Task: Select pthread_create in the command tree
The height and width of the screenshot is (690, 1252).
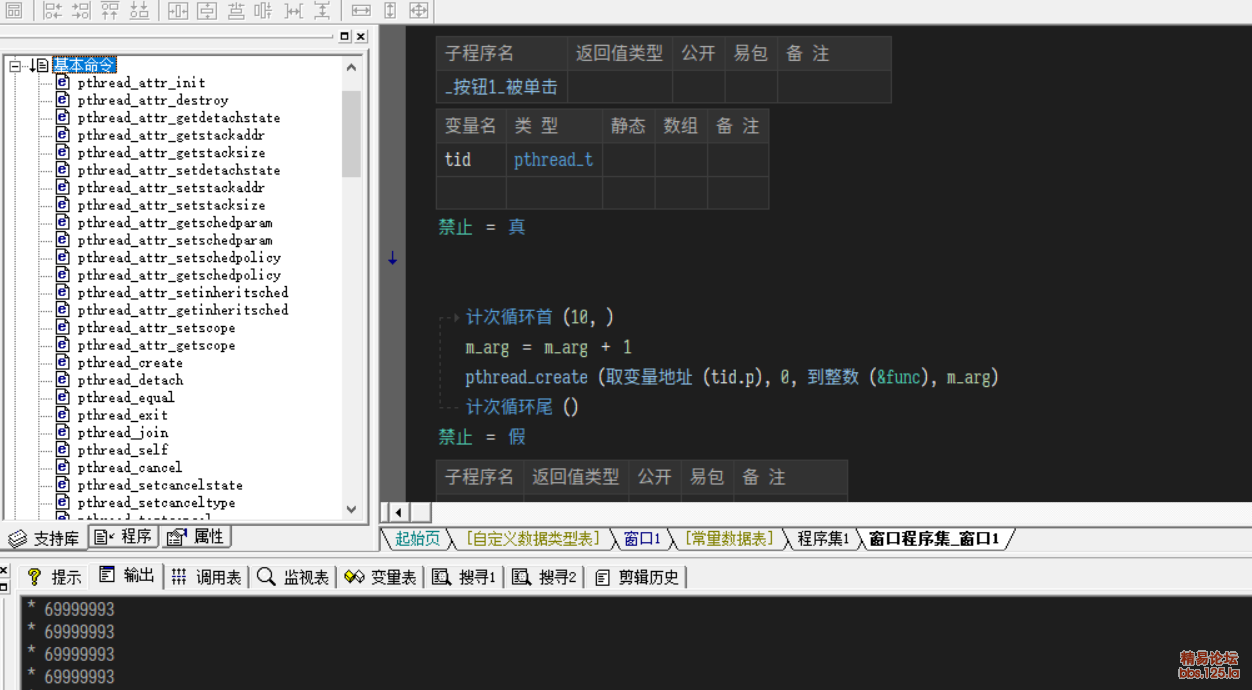Action: pyautogui.click(x=130, y=363)
